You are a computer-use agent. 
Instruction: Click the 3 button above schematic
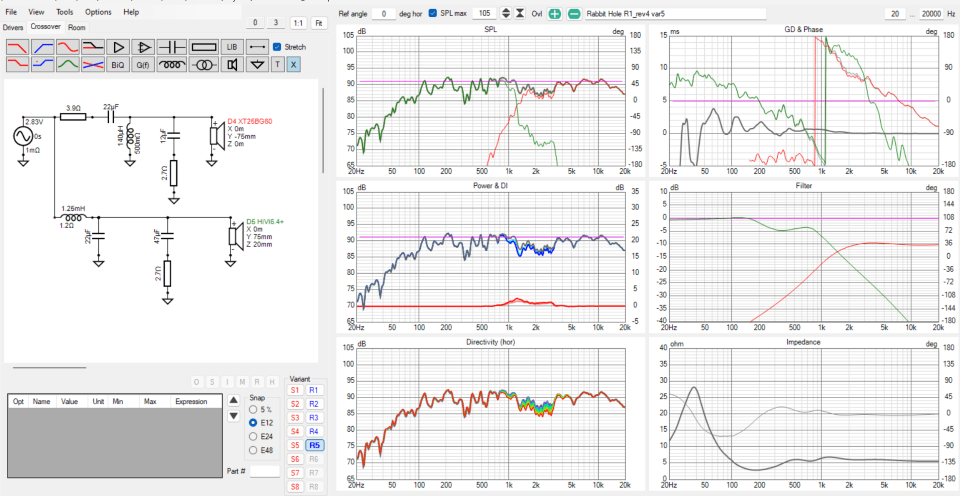coord(276,23)
